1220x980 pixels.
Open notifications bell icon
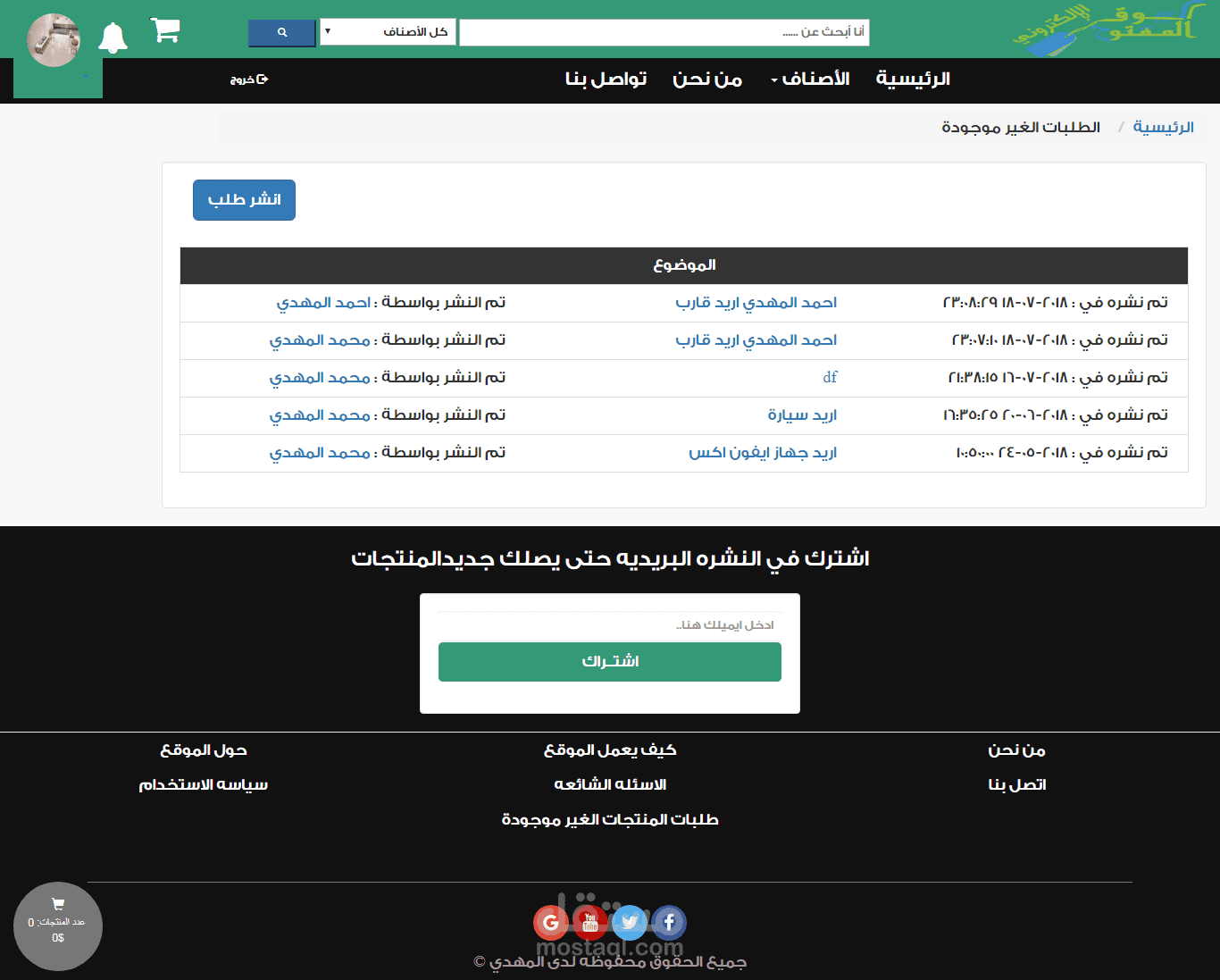tap(113, 38)
